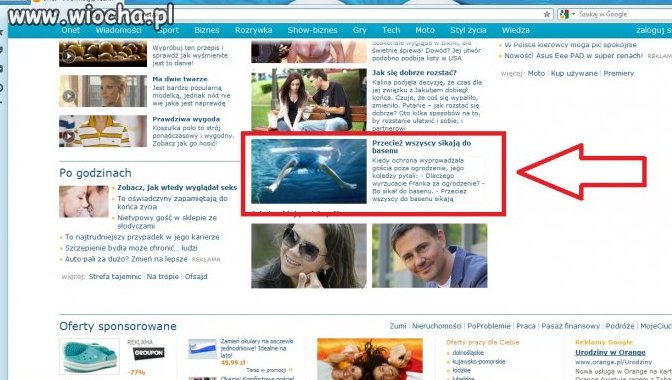Open Nowość! Asus Eee PAD w super cenach
Screen dimensions: 672x380
573,56
